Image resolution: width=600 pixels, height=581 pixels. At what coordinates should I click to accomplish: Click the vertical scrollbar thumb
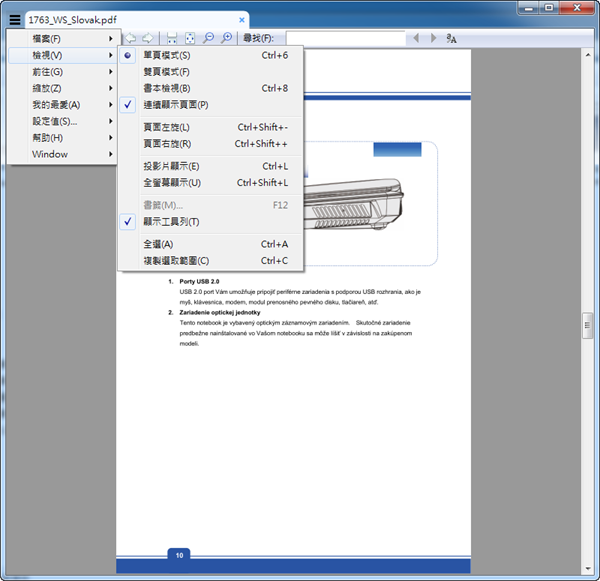(587, 325)
